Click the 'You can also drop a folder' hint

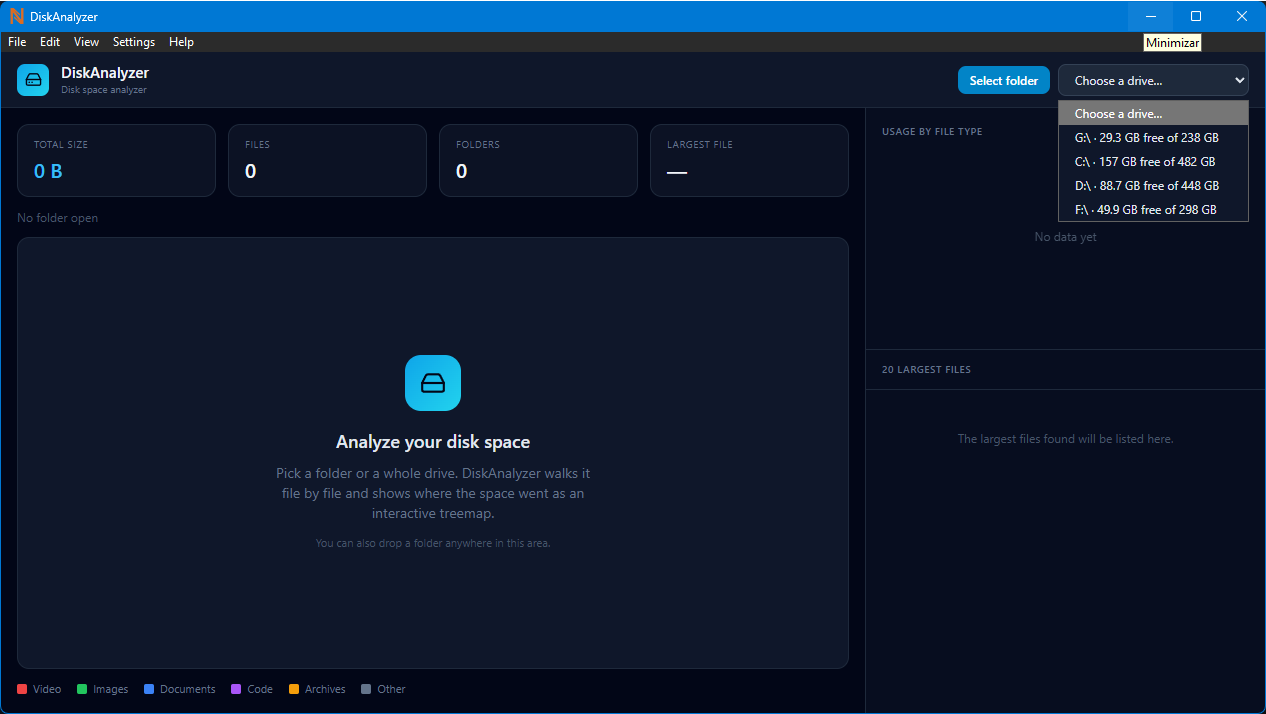click(433, 543)
